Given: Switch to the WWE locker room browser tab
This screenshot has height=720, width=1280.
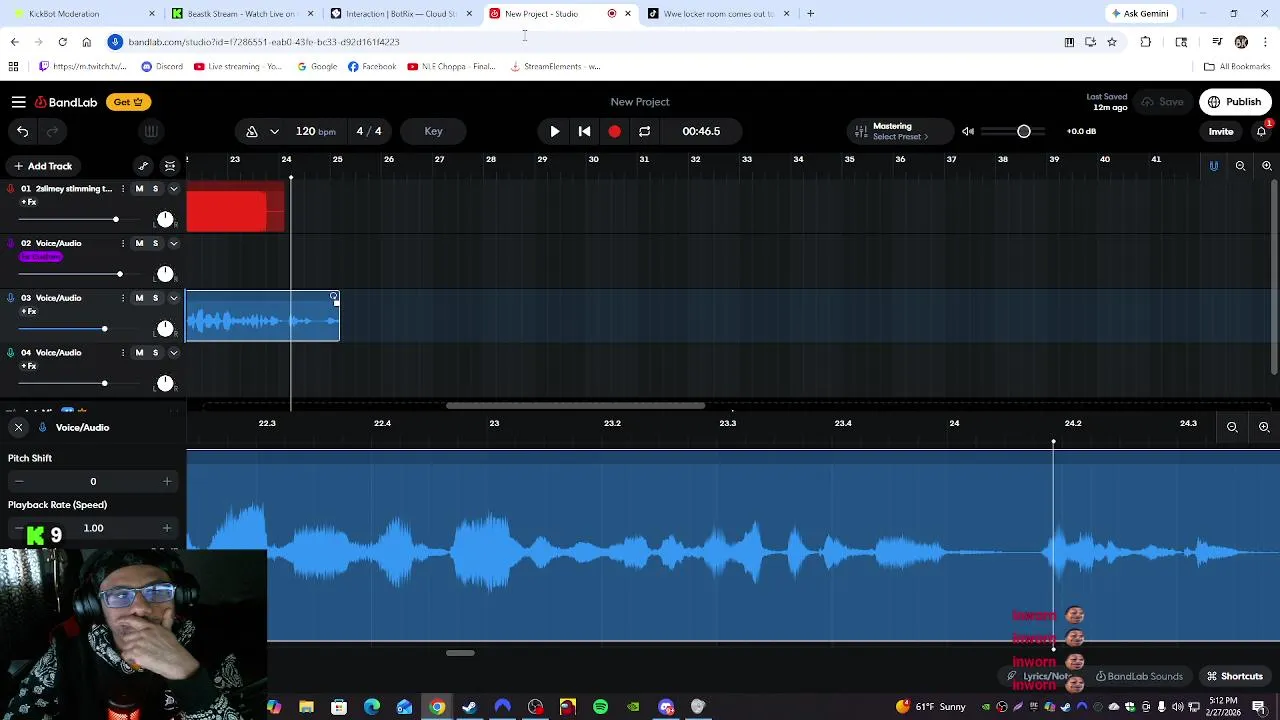Looking at the screenshot, I should tap(720, 14).
